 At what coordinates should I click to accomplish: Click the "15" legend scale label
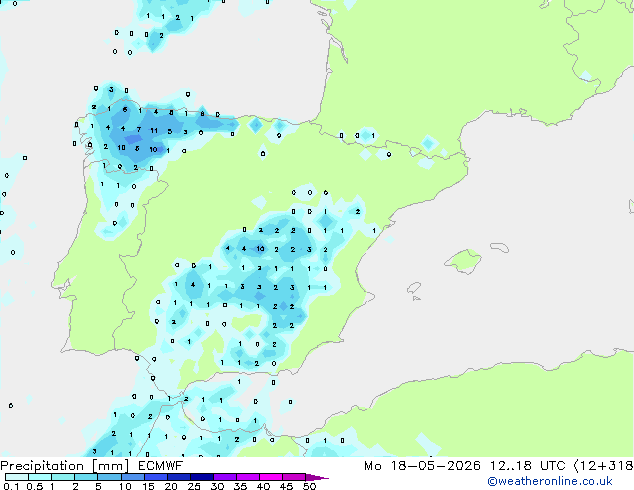click(148, 486)
